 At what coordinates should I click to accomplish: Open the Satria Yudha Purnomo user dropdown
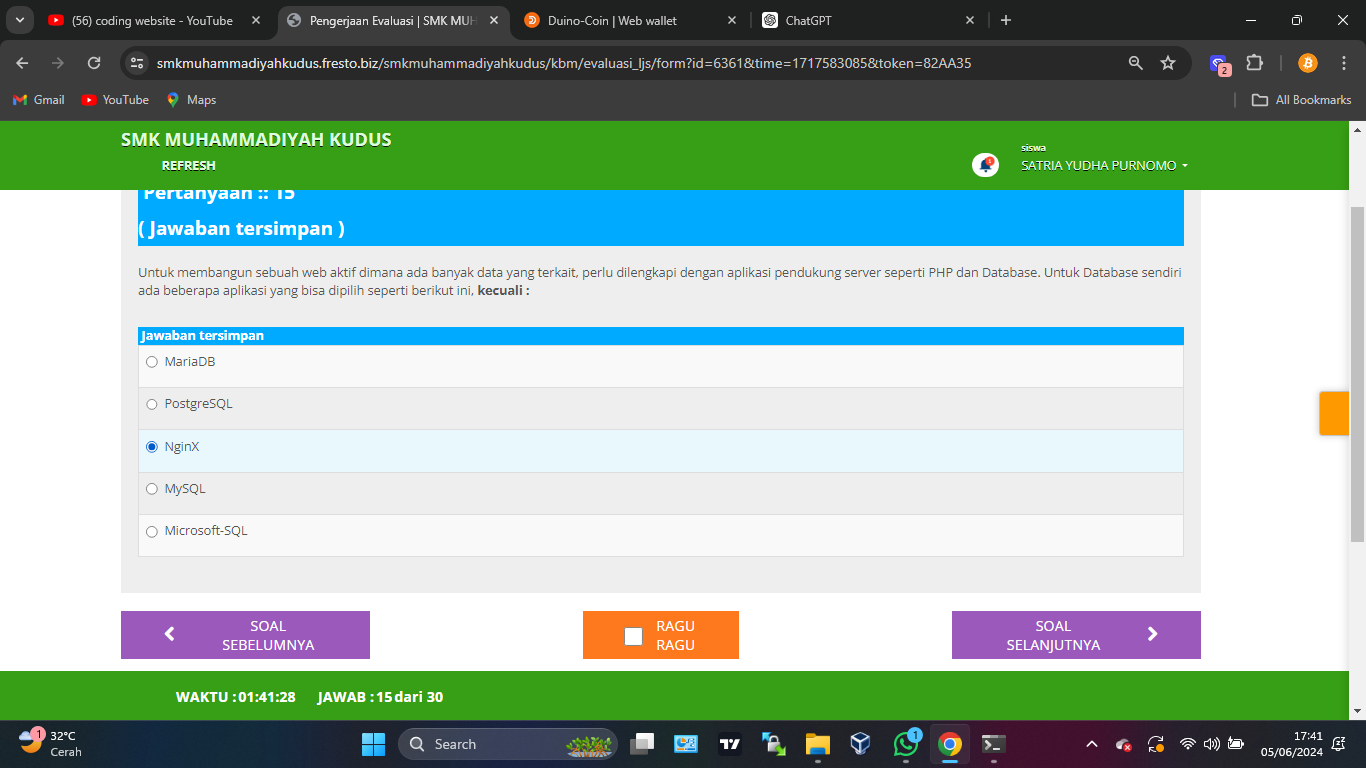[1104, 166]
